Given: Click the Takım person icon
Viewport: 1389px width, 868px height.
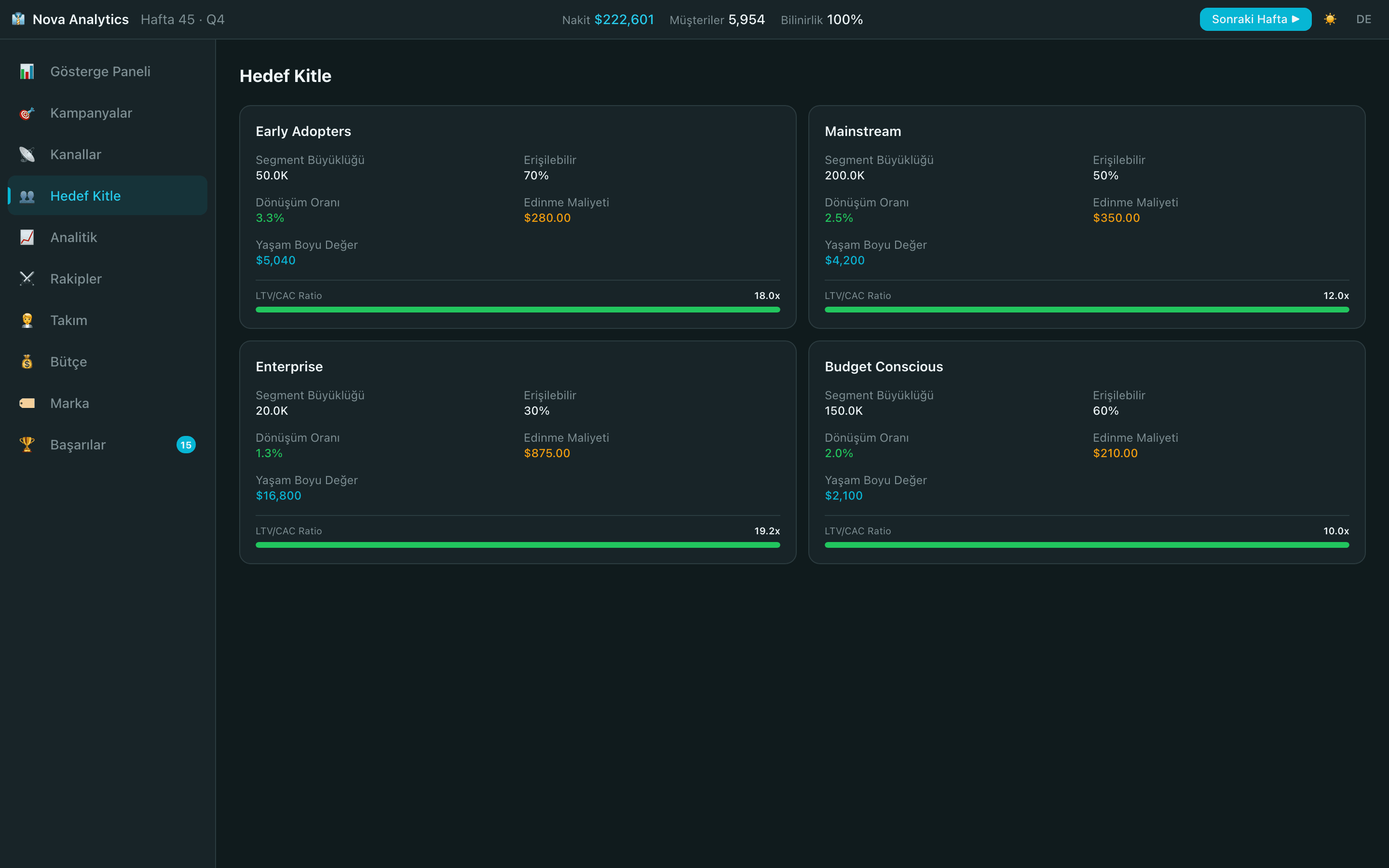Looking at the screenshot, I should pos(27,320).
